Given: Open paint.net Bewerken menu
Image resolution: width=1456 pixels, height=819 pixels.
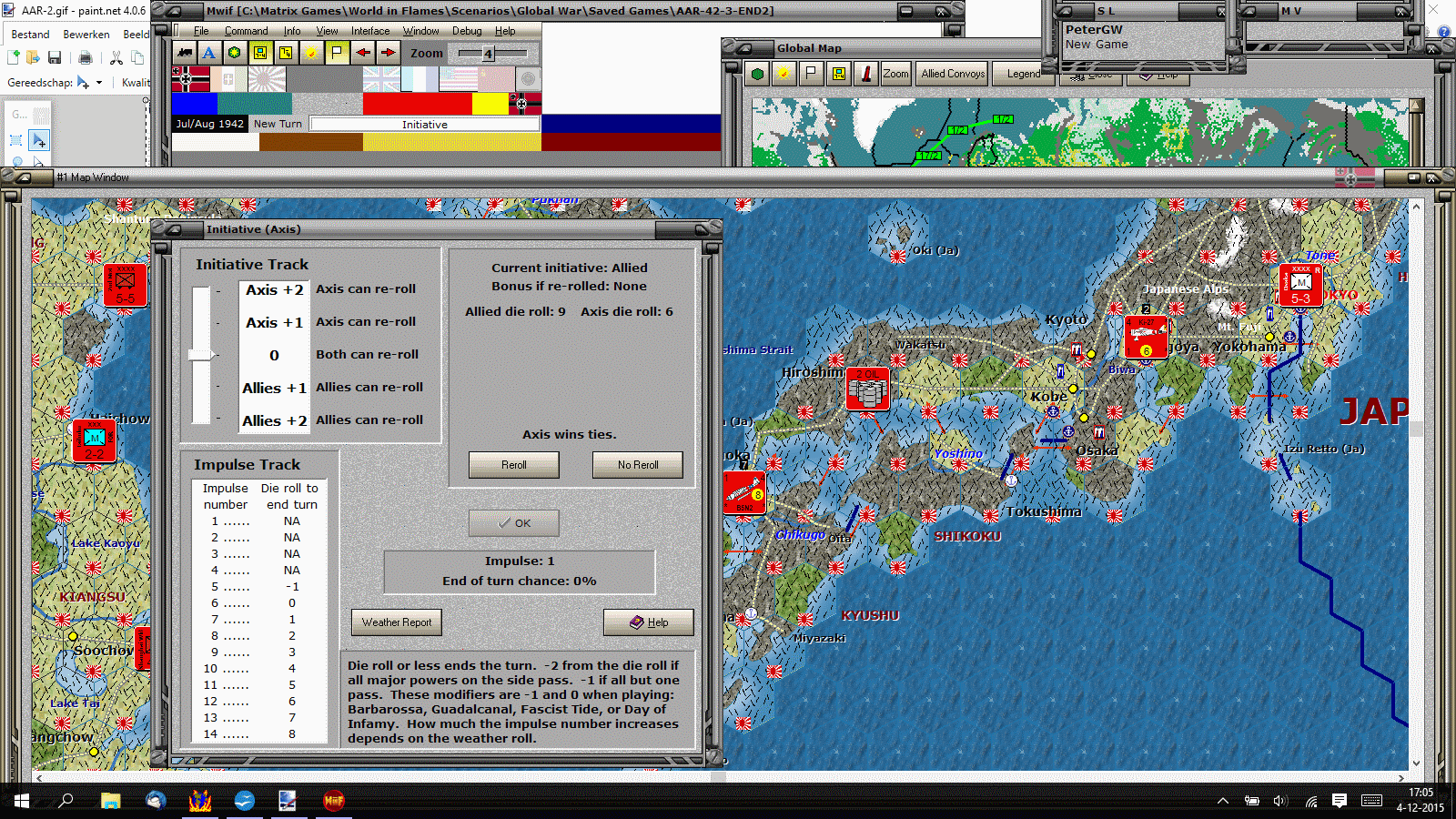Looking at the screenshot, I should (86, 35).
